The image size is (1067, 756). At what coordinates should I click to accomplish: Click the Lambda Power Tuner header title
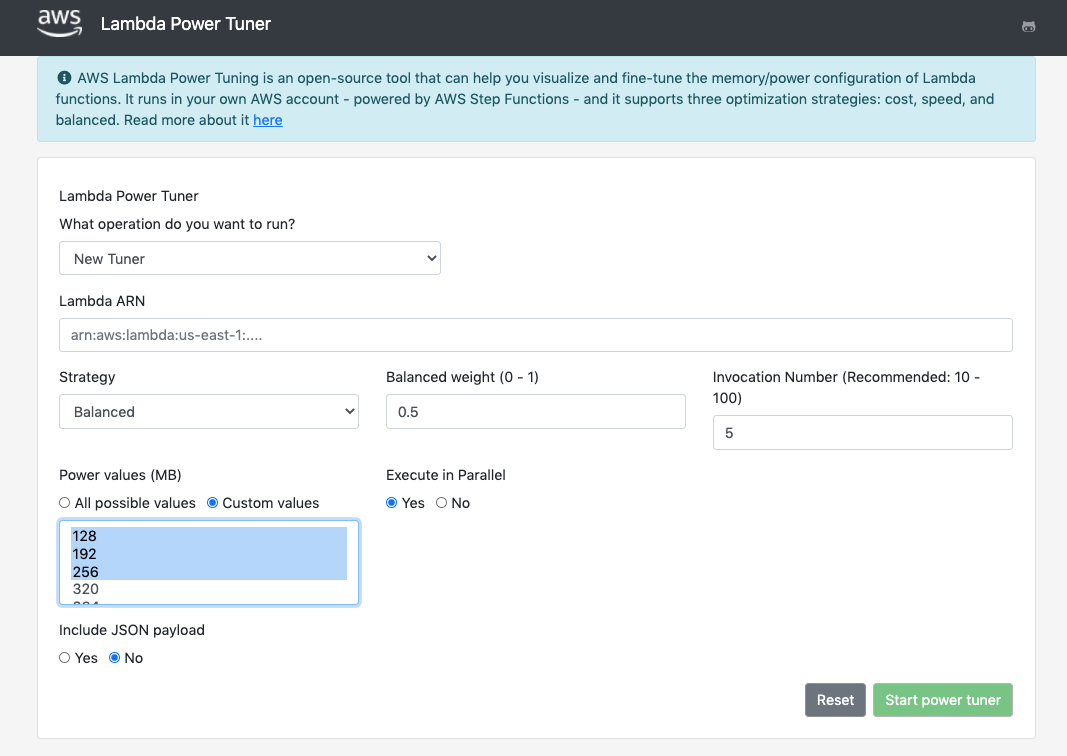pos(186,24)
